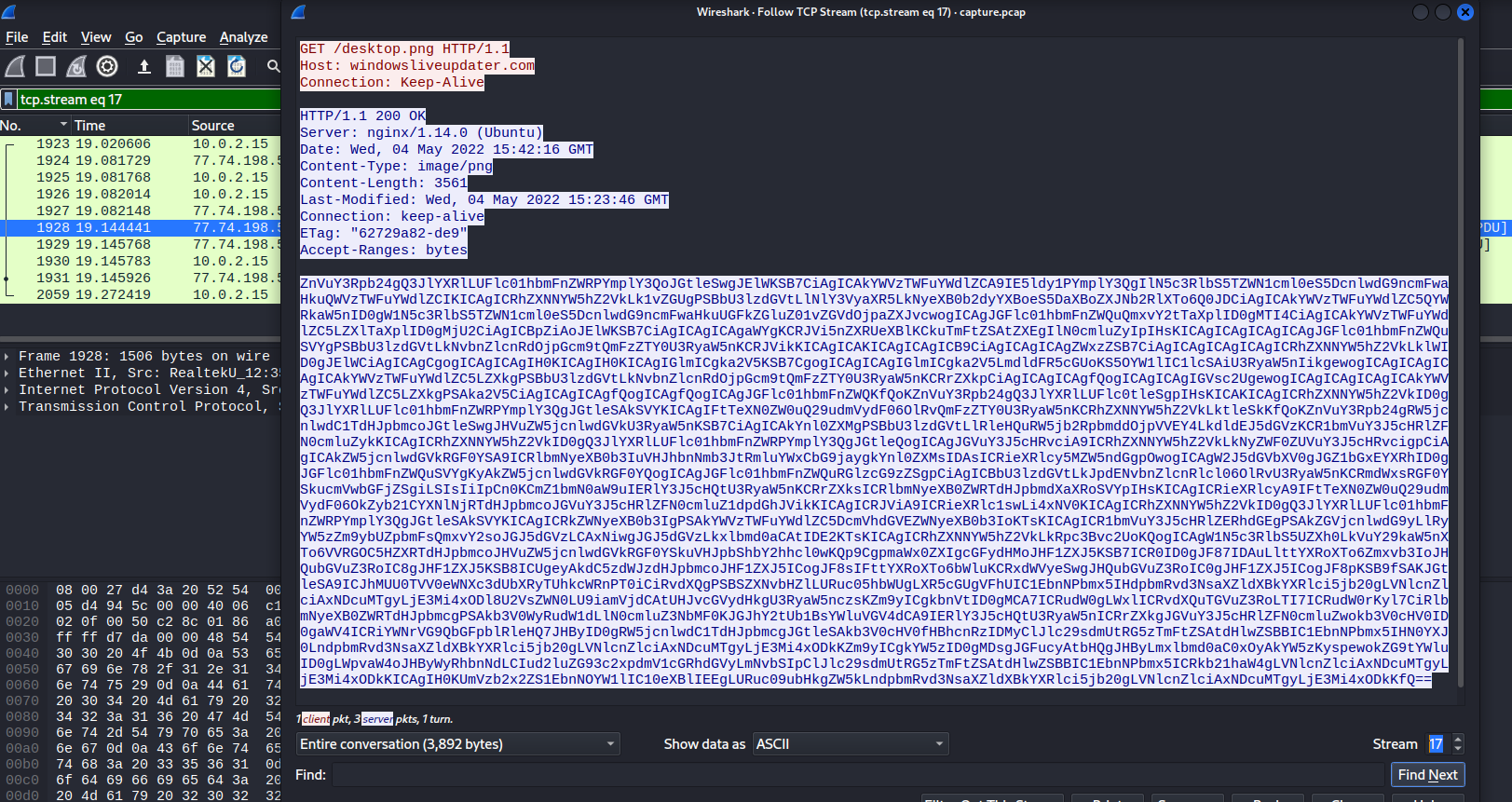Click the find packet magnifier icon

point(273,66)
